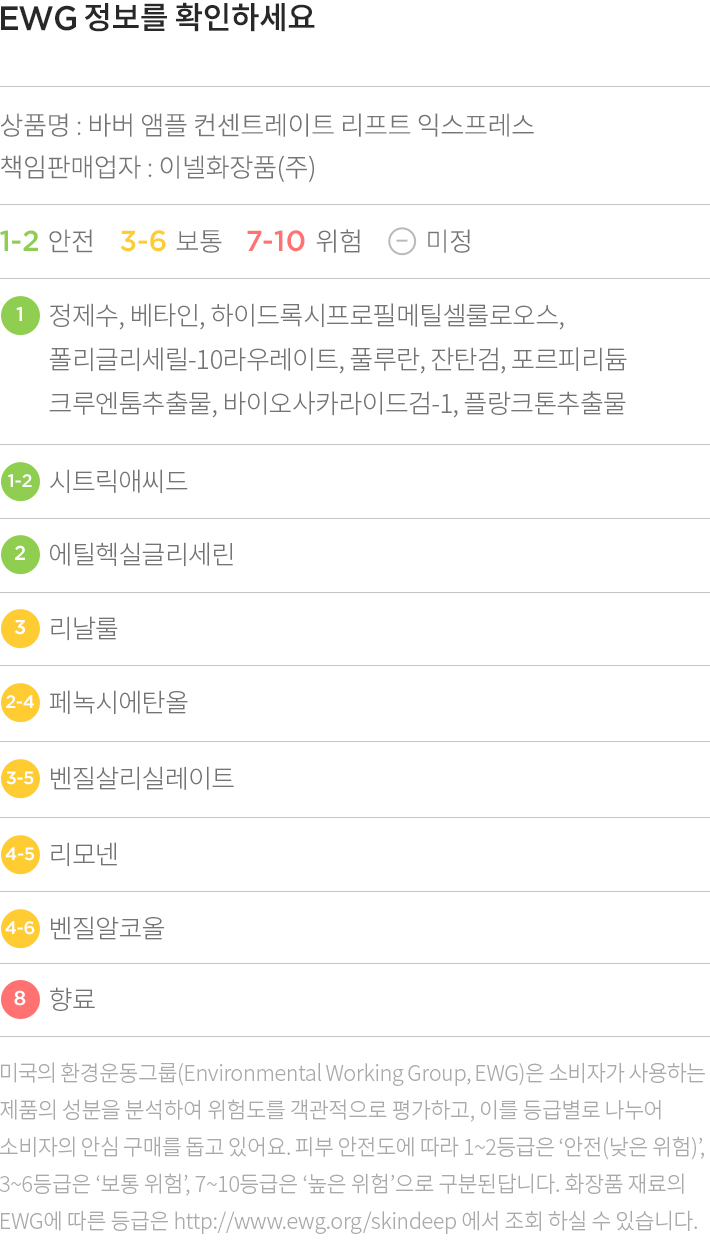Select the yellow 4-6 badge by 벤질알코올

point(20,928)
